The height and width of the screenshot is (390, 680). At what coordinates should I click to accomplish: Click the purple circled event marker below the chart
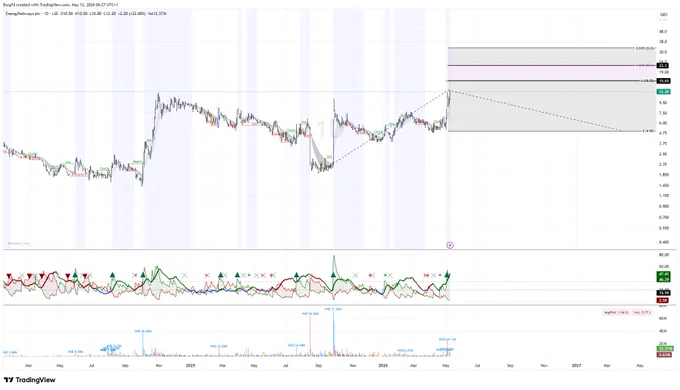pyautogui.click(x=450, y=245)
